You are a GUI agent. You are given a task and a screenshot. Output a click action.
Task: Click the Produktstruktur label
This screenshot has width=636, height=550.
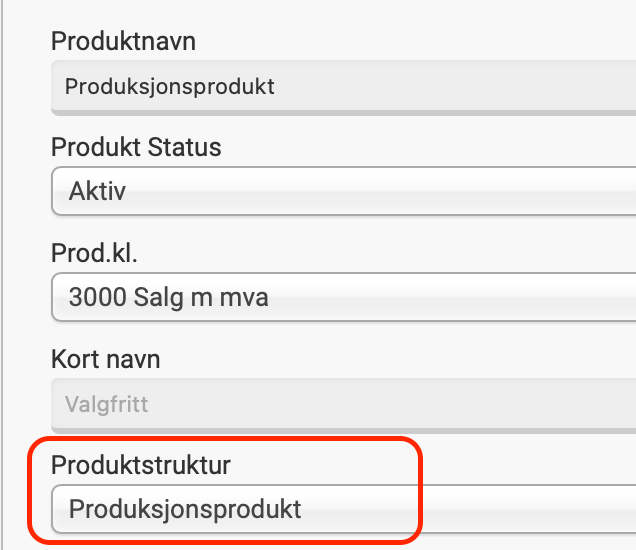coord(141,465)
